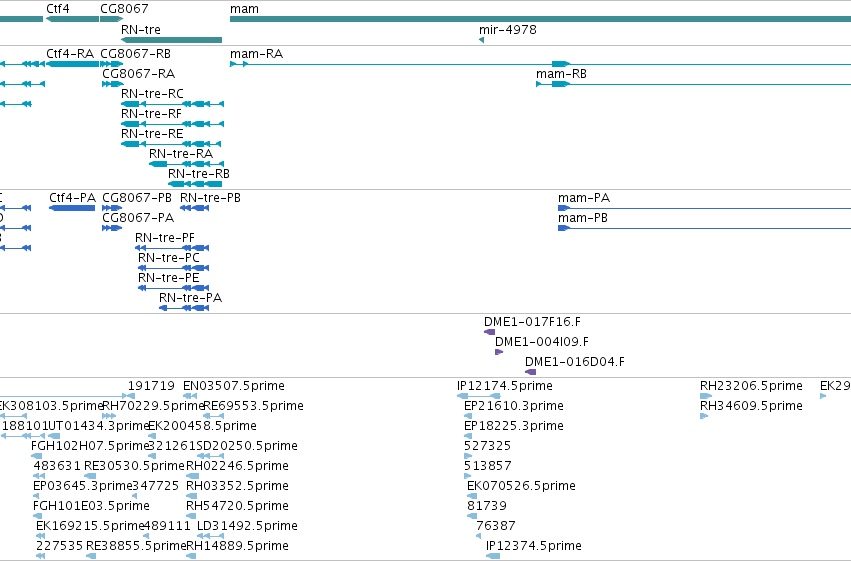The image size is (851, 561).
Task: Click the CG8067-PA protein label
Action: pos(138,218)
